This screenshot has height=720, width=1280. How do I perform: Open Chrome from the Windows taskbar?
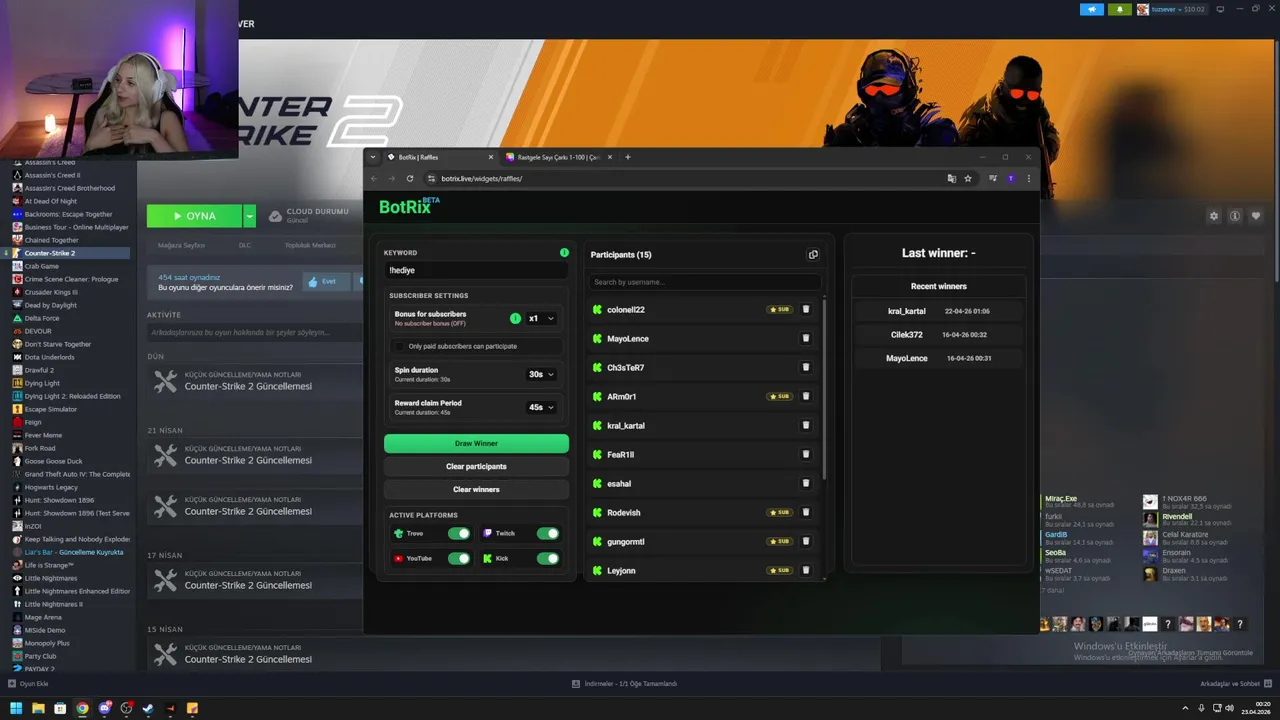click(x=82, y=708)
